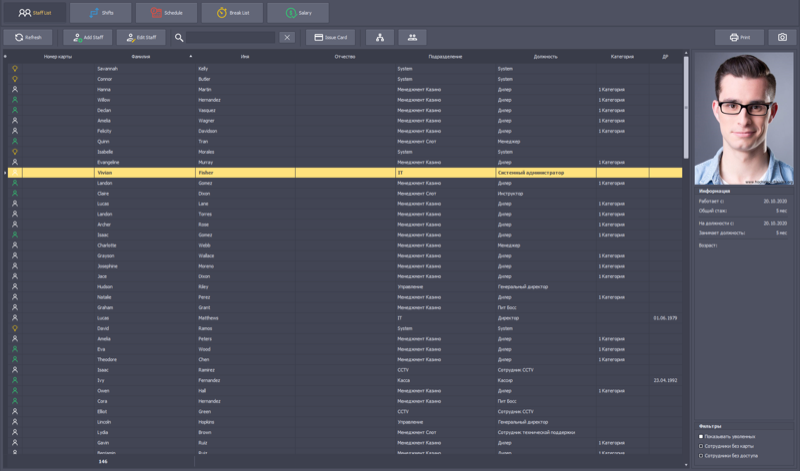Click the Add Staff button
The image size is (800, 471).
tap(87, 37)
